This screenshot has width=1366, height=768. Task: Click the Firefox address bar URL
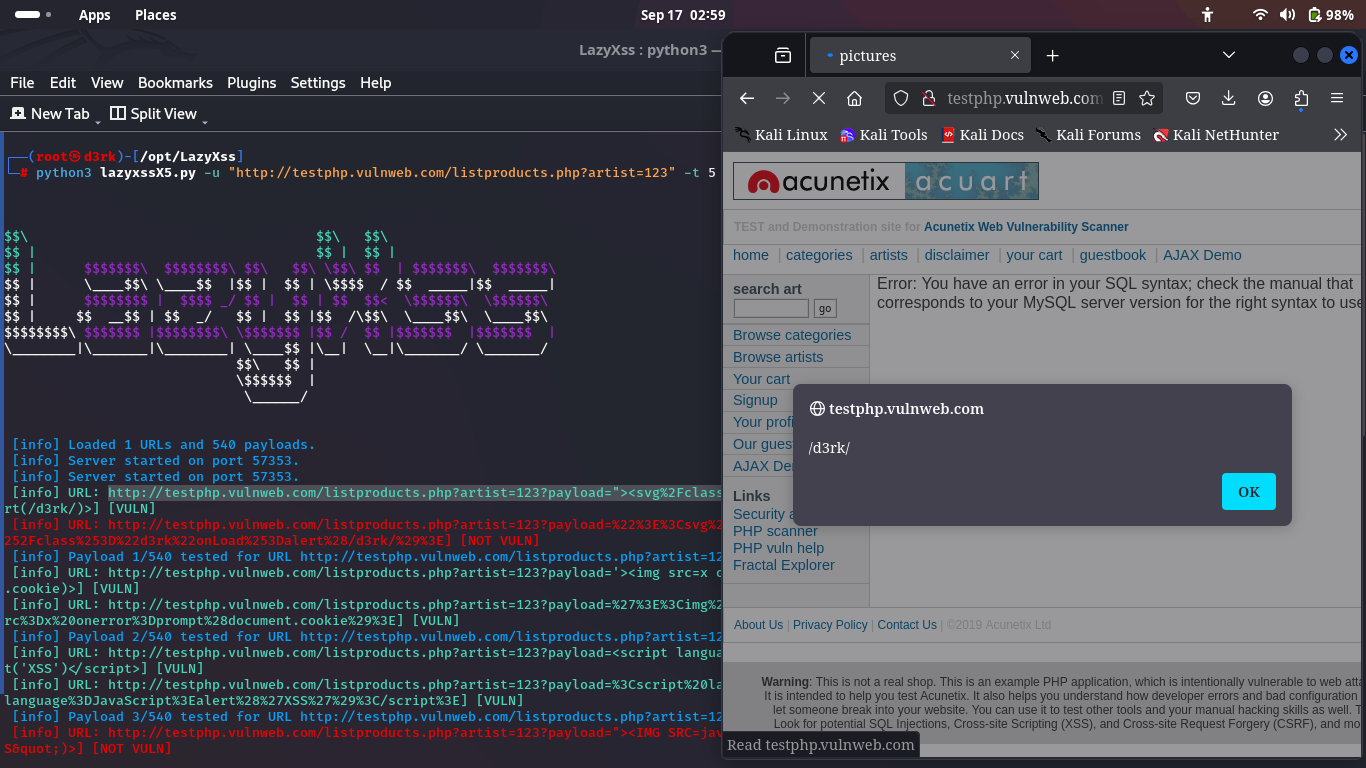point(1025,98)
